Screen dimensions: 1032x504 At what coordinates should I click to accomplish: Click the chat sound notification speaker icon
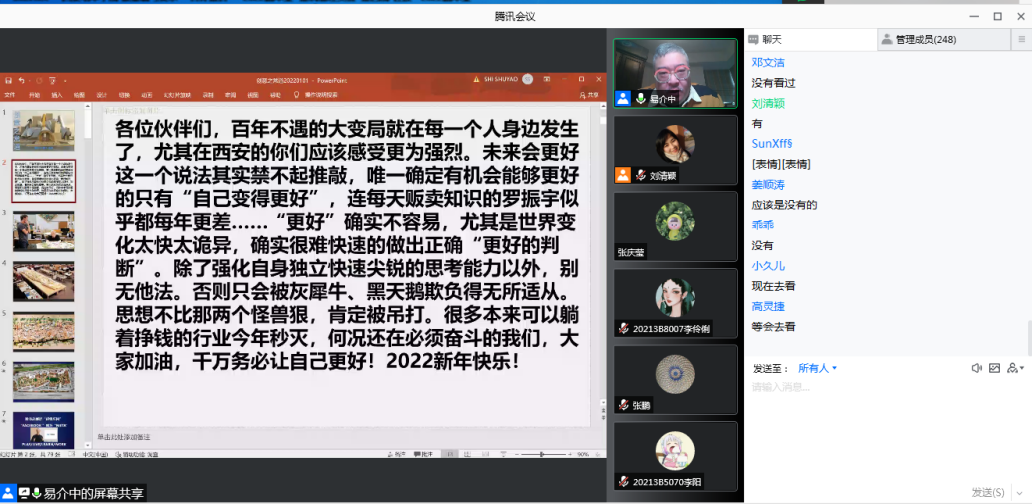point(976,368)
